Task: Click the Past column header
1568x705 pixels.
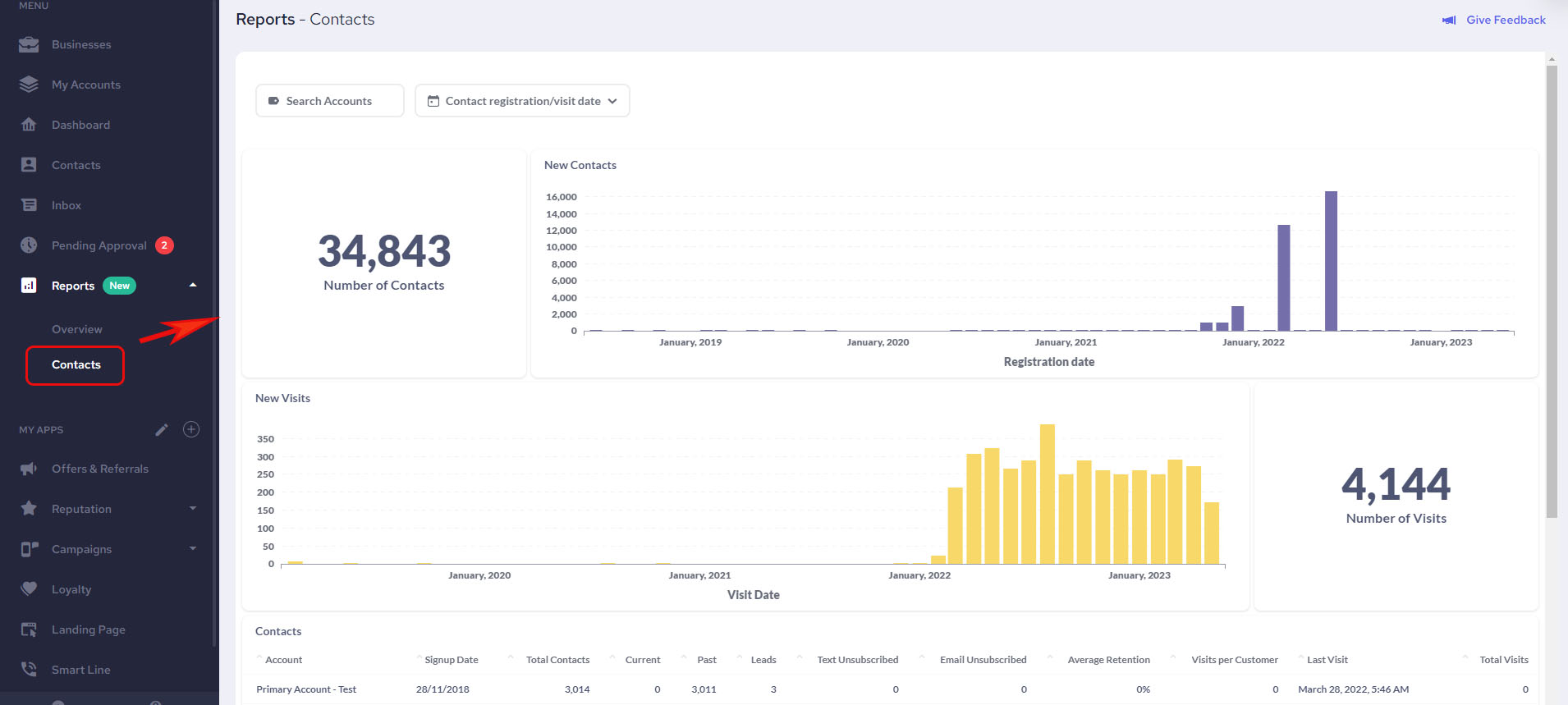Action: 707,660
